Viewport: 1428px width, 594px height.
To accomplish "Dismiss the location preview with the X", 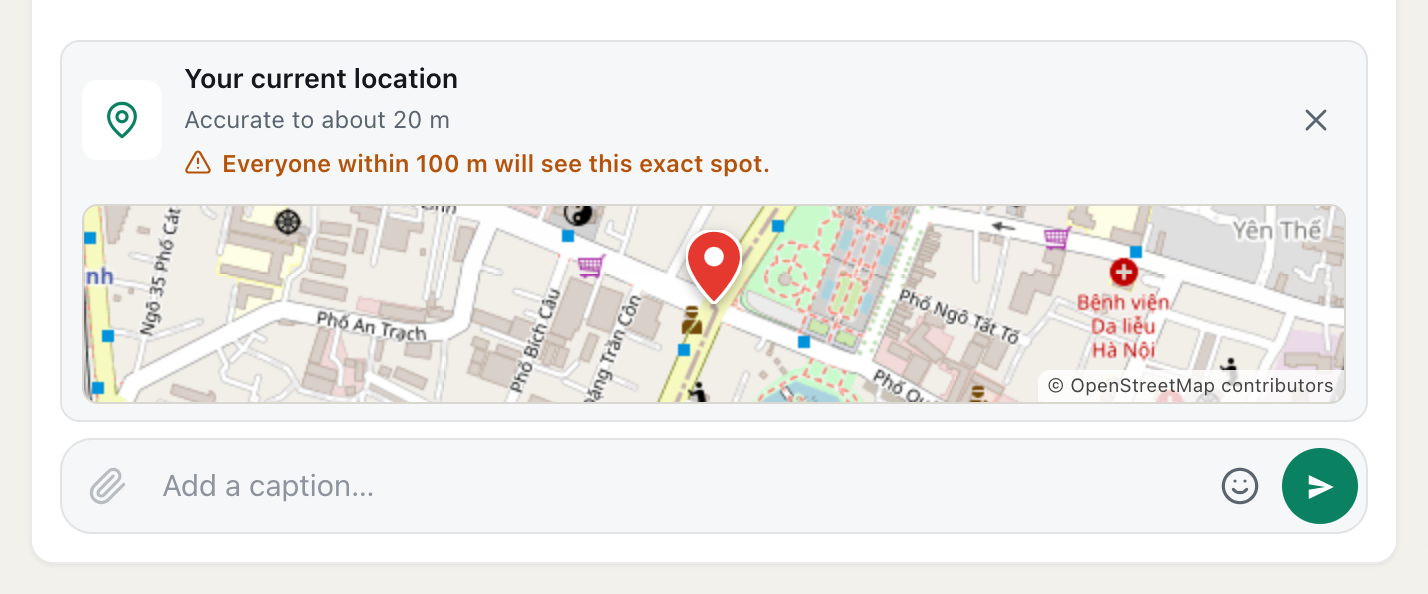I will tap(1316, 120).
